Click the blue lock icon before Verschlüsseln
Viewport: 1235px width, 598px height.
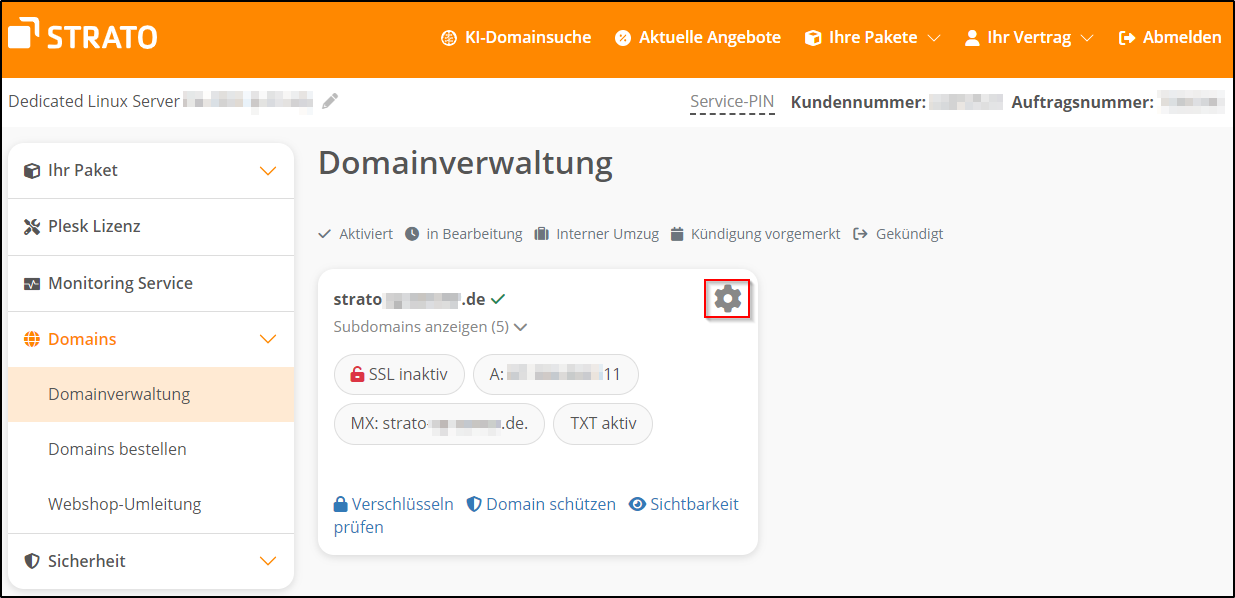pos(341,504)
